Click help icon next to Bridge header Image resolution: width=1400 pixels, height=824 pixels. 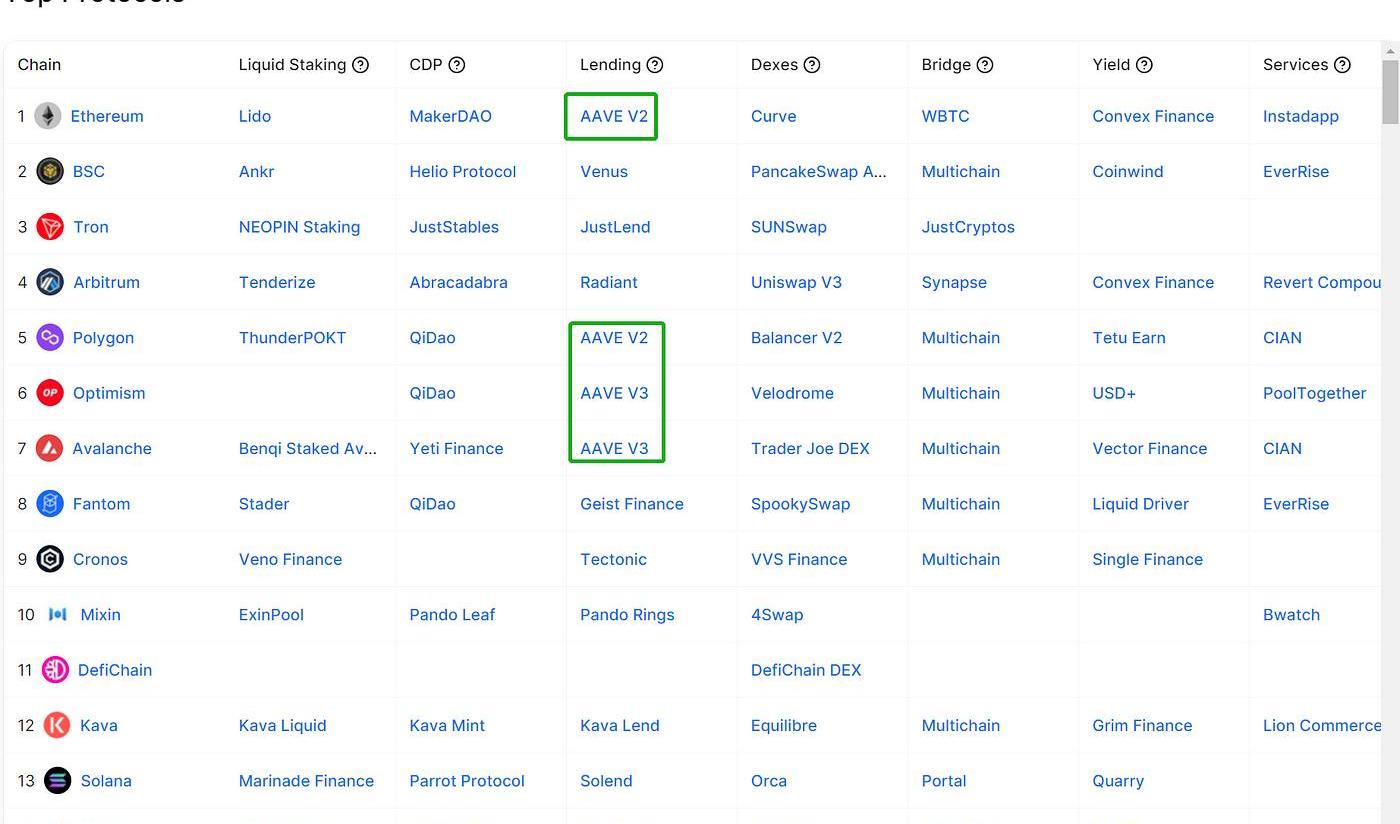pyautogui.click(x=985, y=65)
